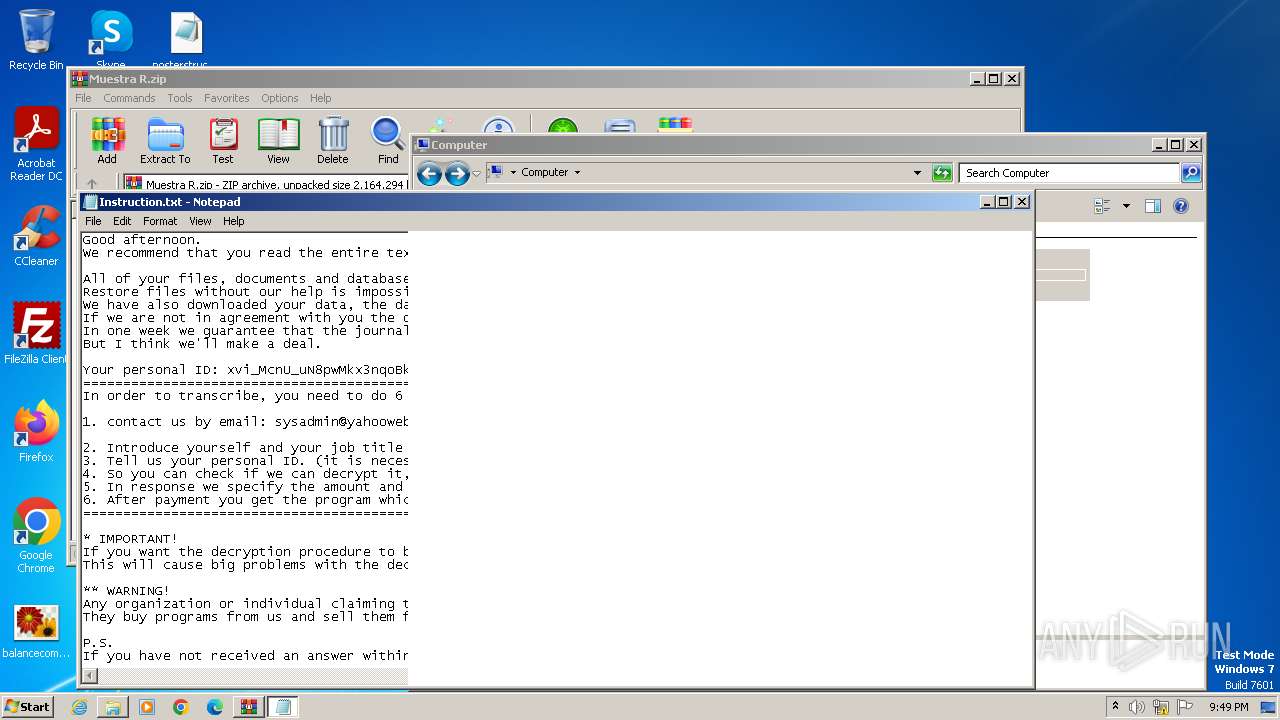Expand the Computer breadcrumb dropdown arrow
1280x720 pixels.
pyautogui.click(x=577, y=173)
